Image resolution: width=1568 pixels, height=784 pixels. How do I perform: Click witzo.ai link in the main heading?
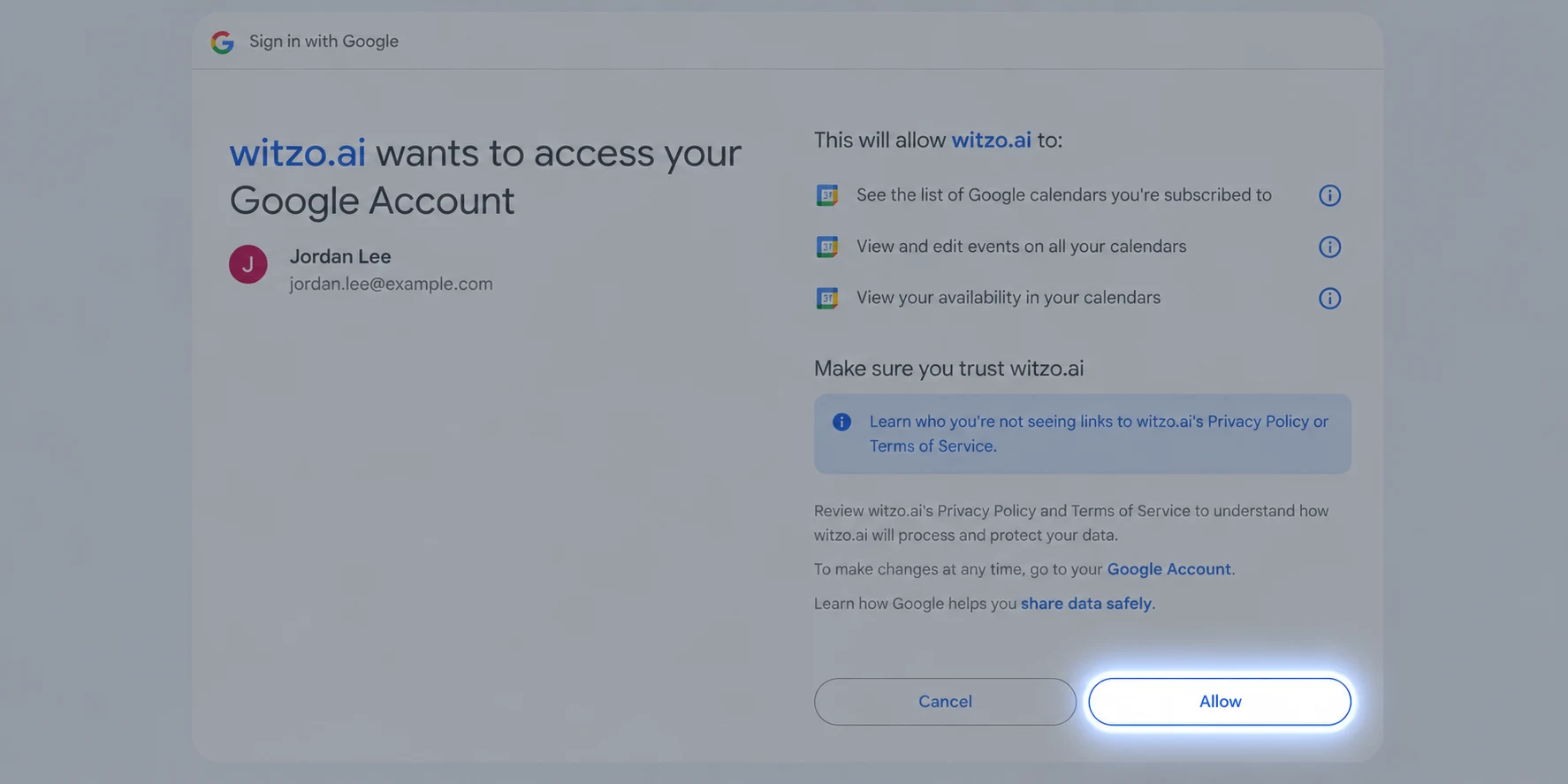point(297,153)
